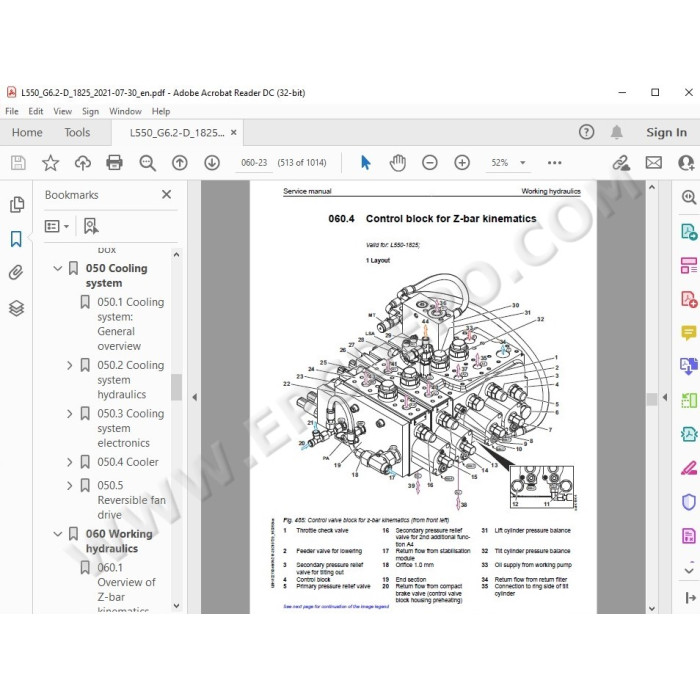
Task: Bookmark document with the star icon
Action: (x=50, y=162)
